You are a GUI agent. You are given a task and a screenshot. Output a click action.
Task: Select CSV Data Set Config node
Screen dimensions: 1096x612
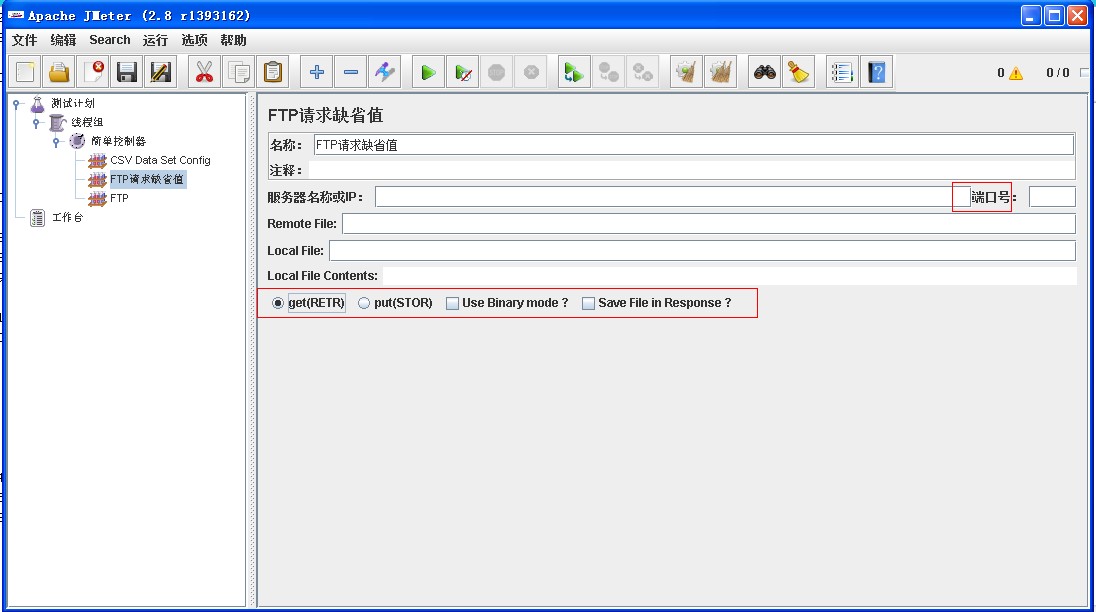pyautogui.click(x=160, y=160)
